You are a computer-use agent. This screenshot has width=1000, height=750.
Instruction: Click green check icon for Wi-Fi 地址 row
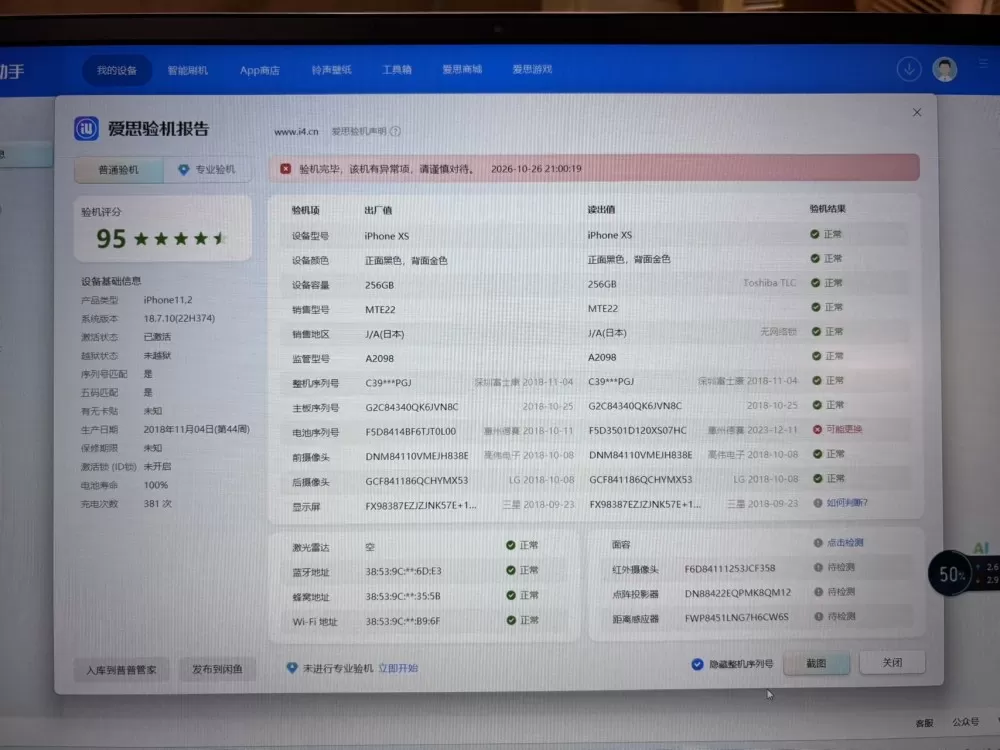tap(511, 620)
